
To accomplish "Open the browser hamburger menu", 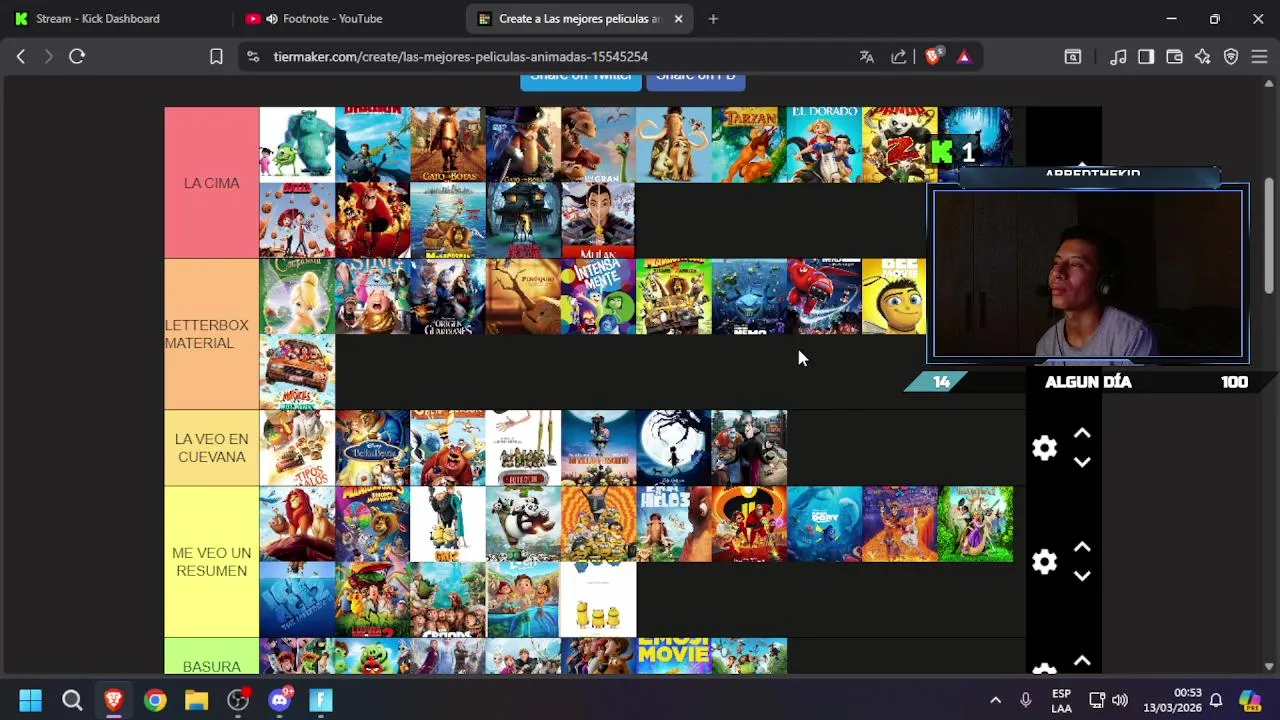I will (1259, 57).
